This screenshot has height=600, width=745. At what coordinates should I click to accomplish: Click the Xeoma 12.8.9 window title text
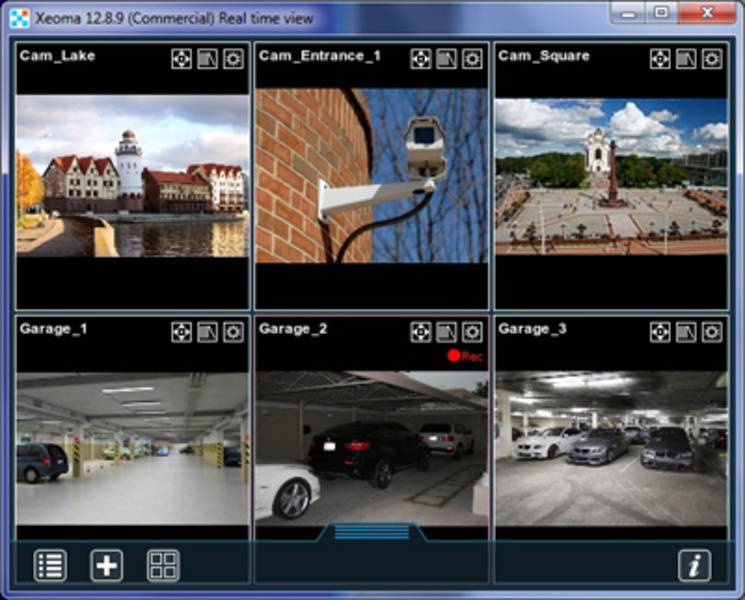(x=174, y=19)
